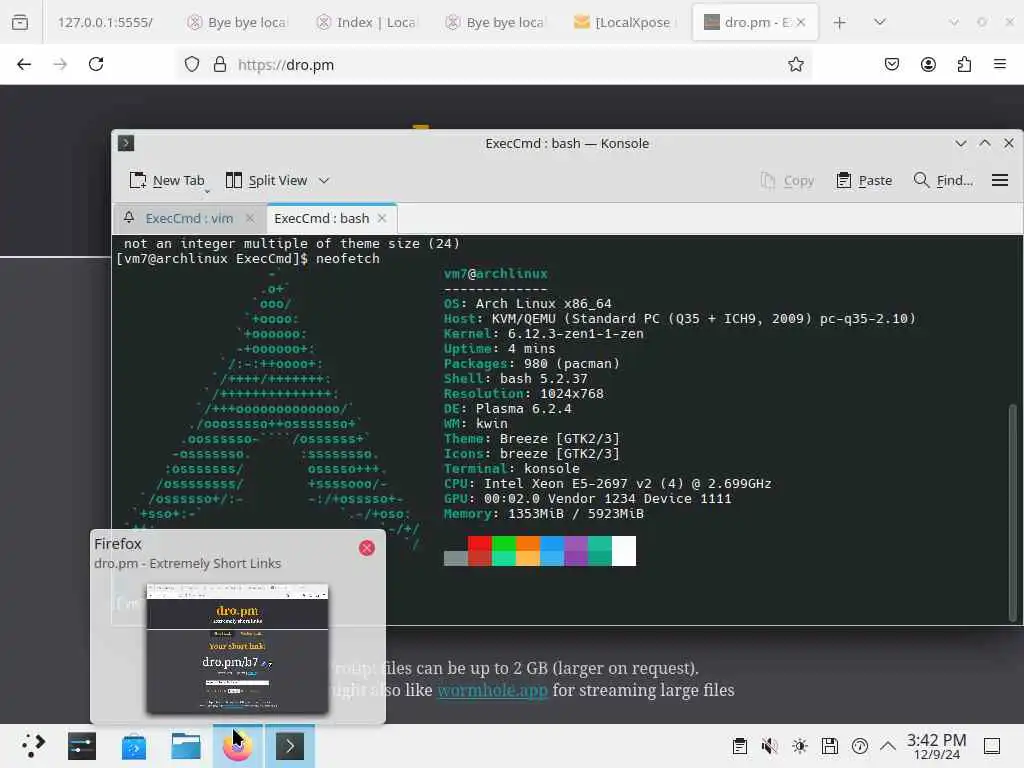
Task: Open the extensions puzzle icon
Action: (964, 64)
